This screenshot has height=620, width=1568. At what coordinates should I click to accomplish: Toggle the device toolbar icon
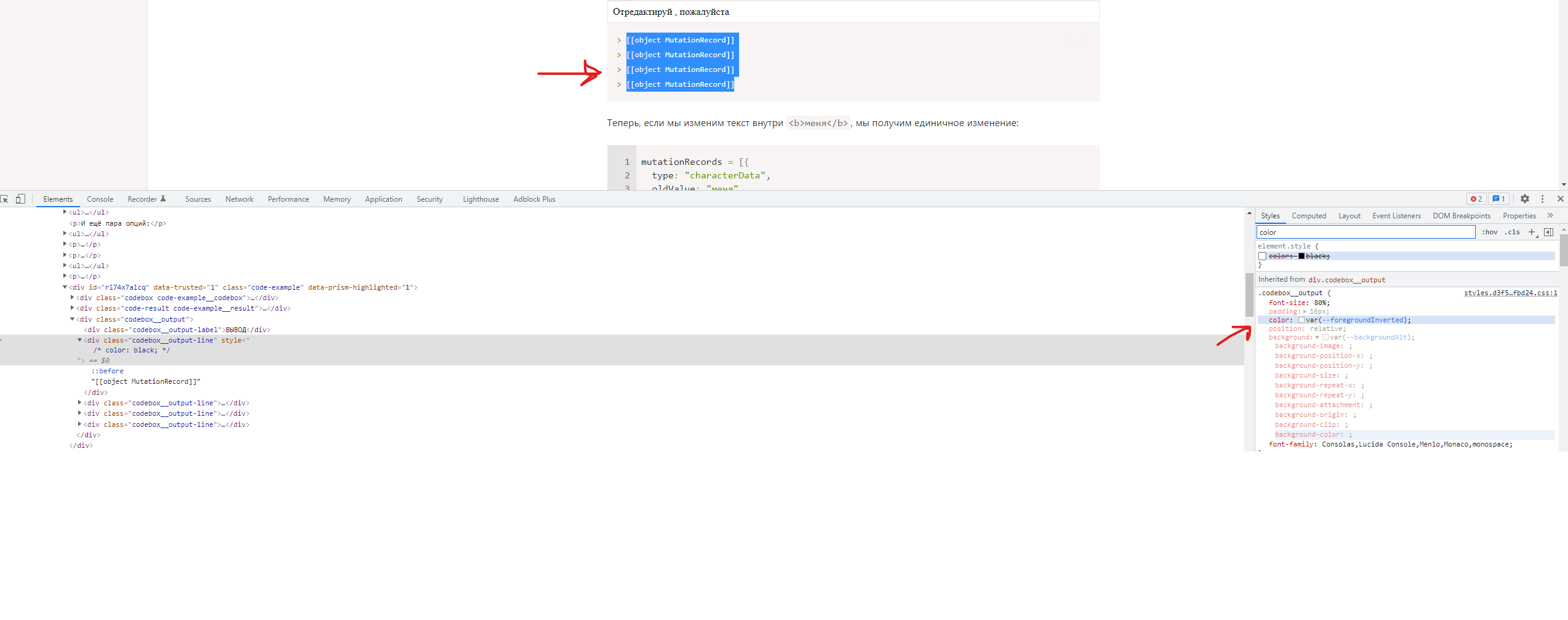click(x=20, y=199)
